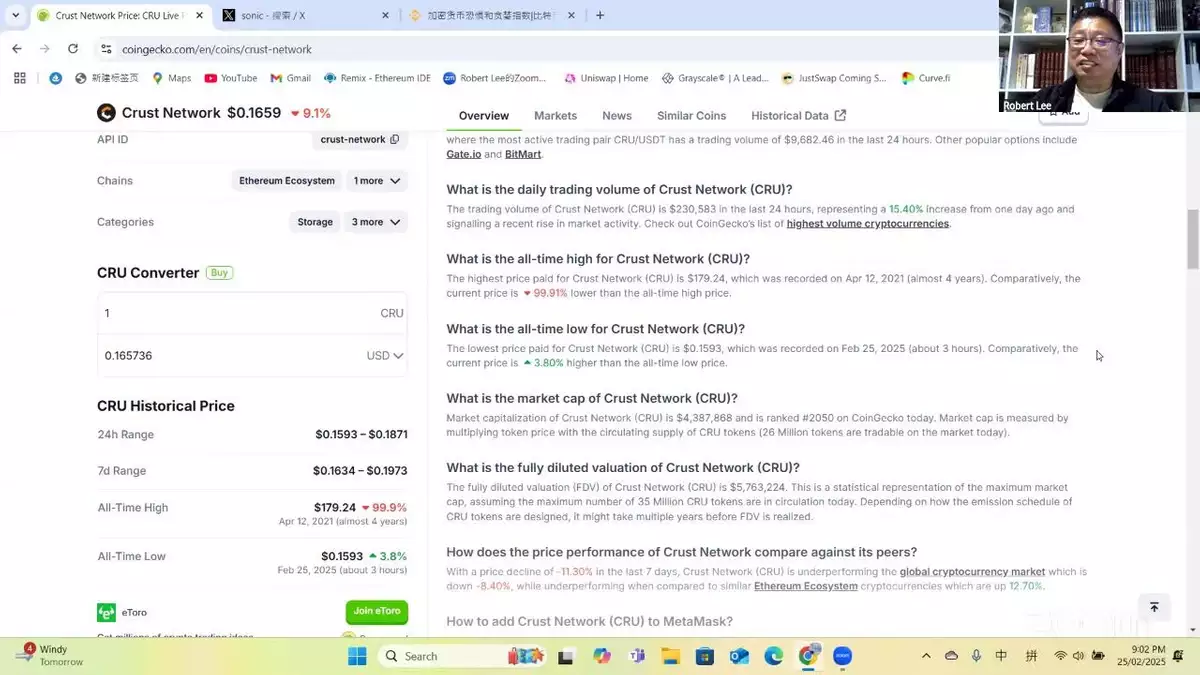This screenshot has width=1200, height=675.
Task: Open Outlook from the taskbar
Action: pos(739,656)
